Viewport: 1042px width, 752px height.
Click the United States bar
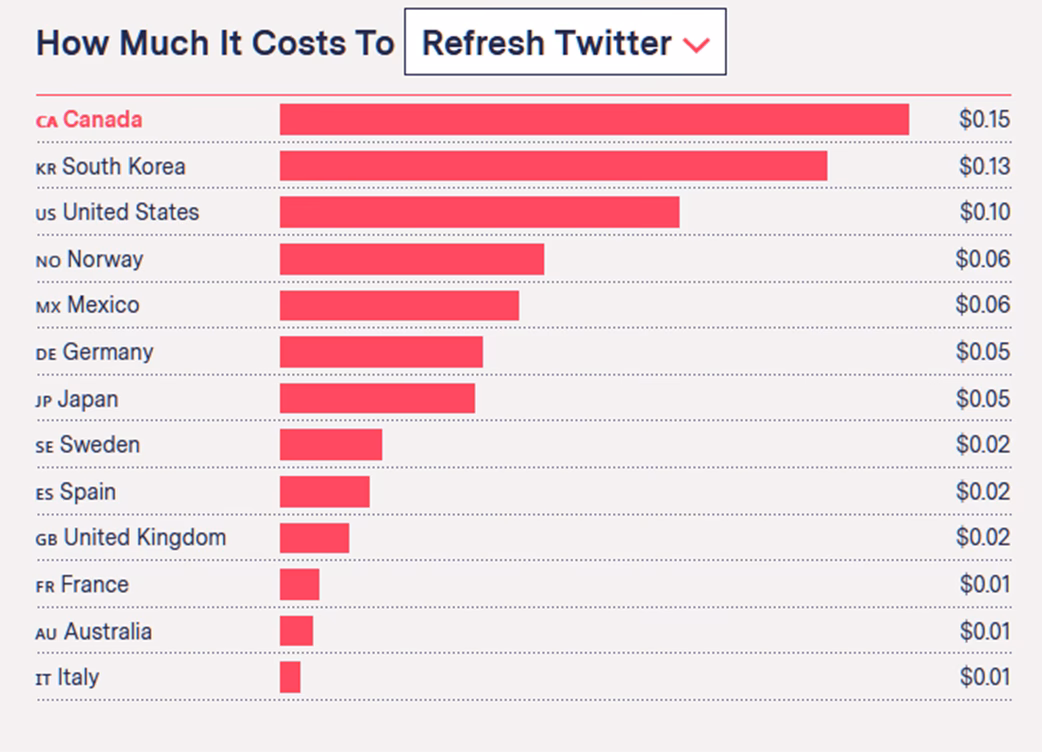(479, 212)
